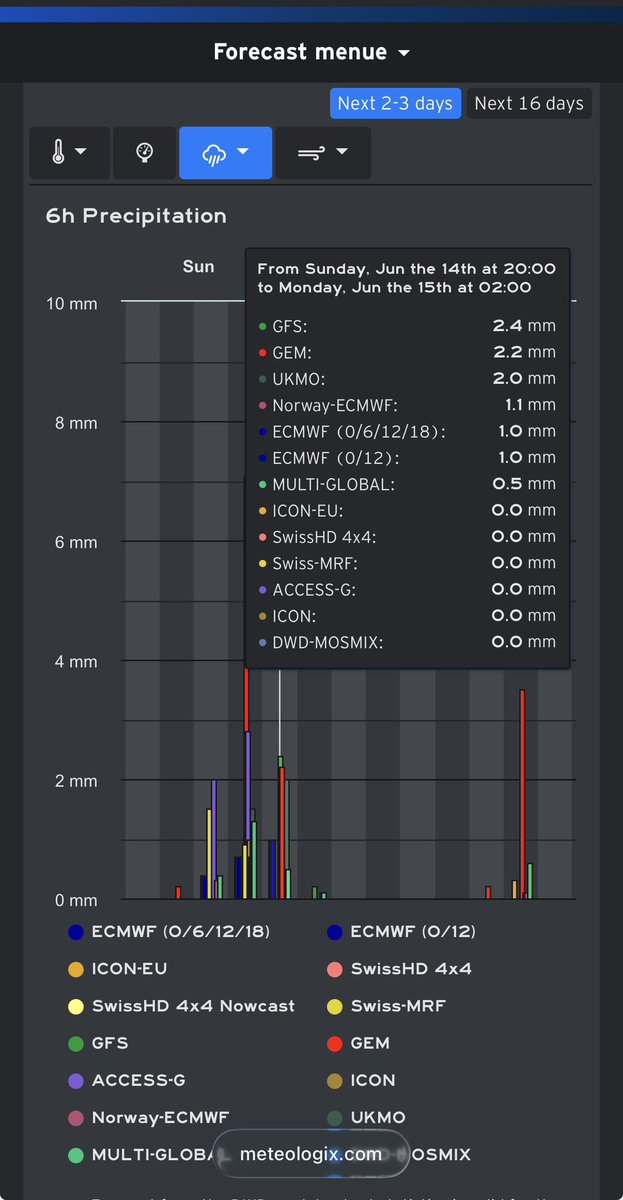
Task: Toggle UKMO legend series
Action: (x=366, y=1116)
